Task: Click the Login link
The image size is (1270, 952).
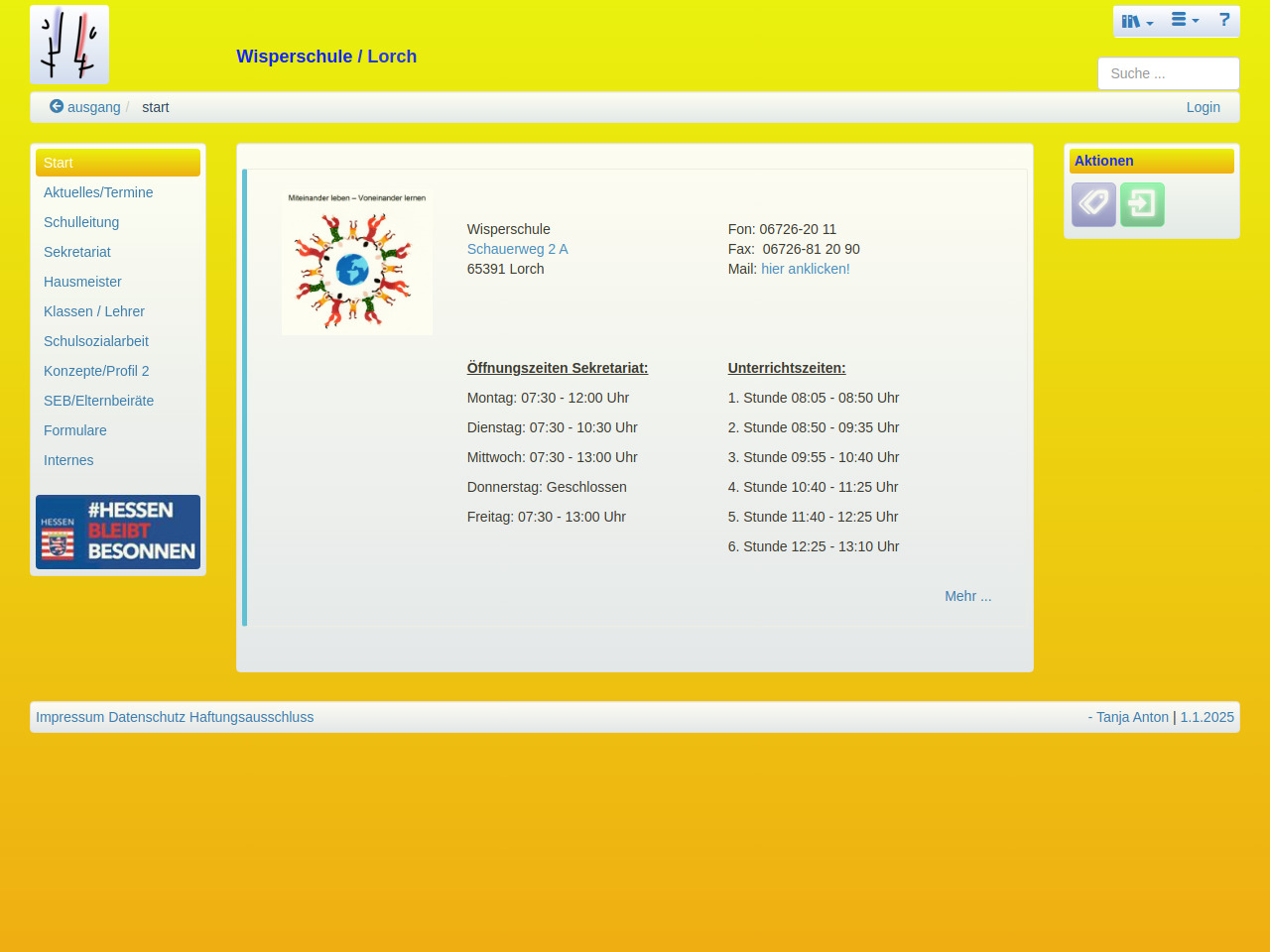Action: [1203, 107]
